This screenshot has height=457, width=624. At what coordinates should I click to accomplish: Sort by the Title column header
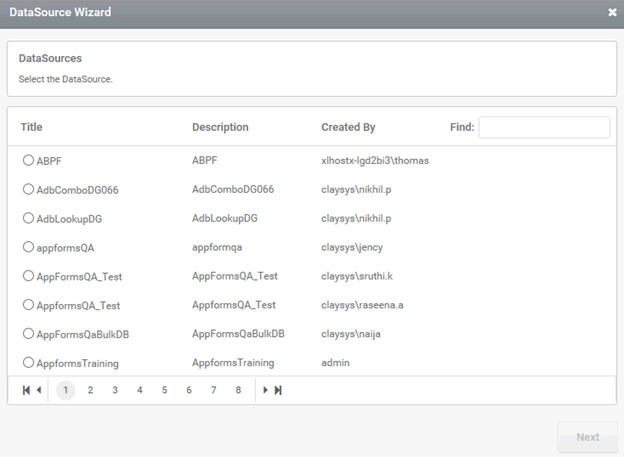click(x=31, y=127)
